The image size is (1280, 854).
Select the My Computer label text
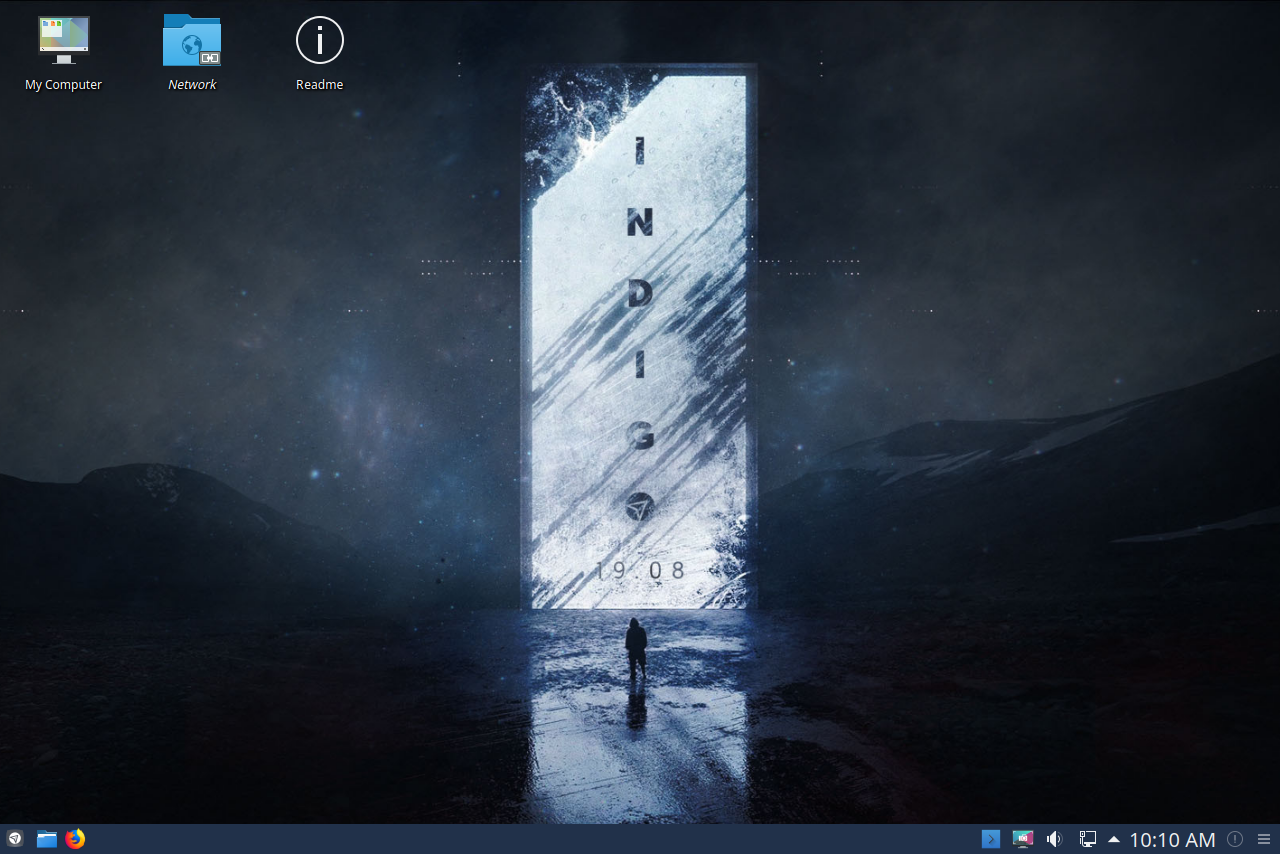63,84
